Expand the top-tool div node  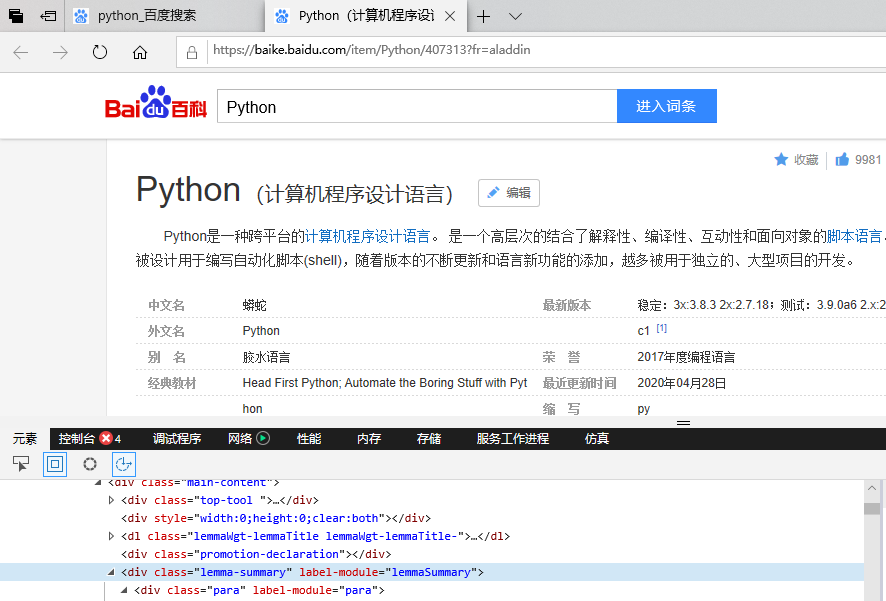click(111, 500)
